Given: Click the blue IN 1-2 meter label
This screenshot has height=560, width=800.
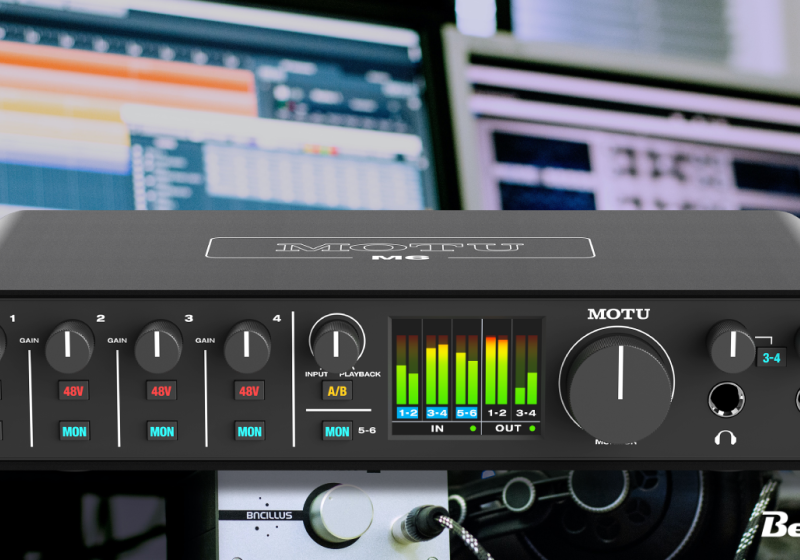Looking at the screenshot, I should click(x=408, y=413).
